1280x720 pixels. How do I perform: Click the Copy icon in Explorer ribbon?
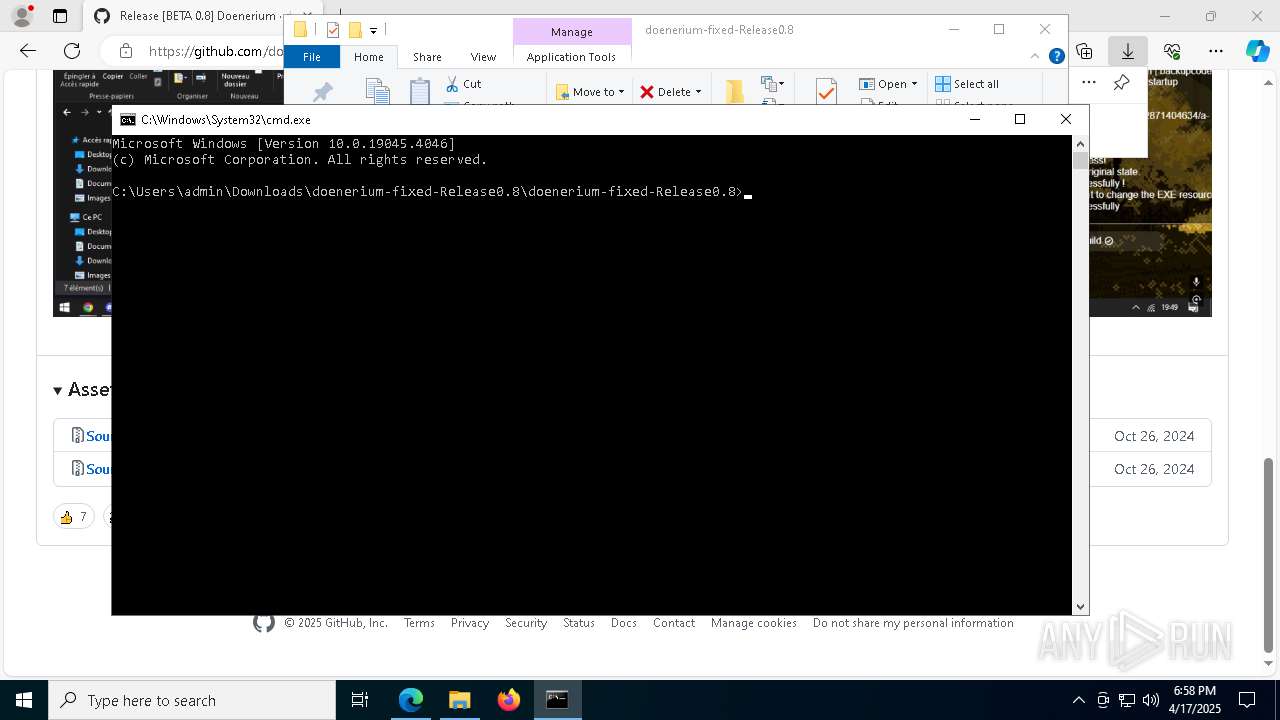(377, 91)
